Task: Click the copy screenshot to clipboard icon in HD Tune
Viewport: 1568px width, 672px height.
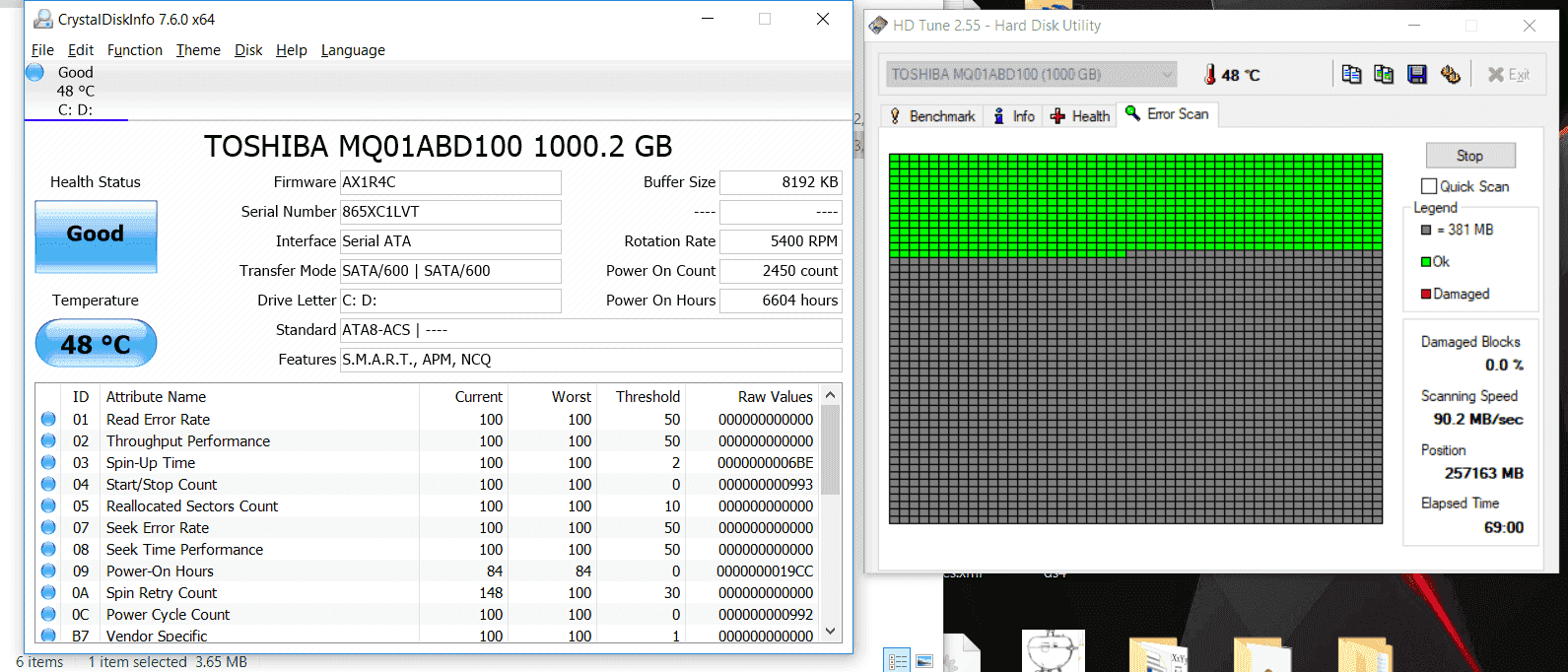Action: [1384, 74]
